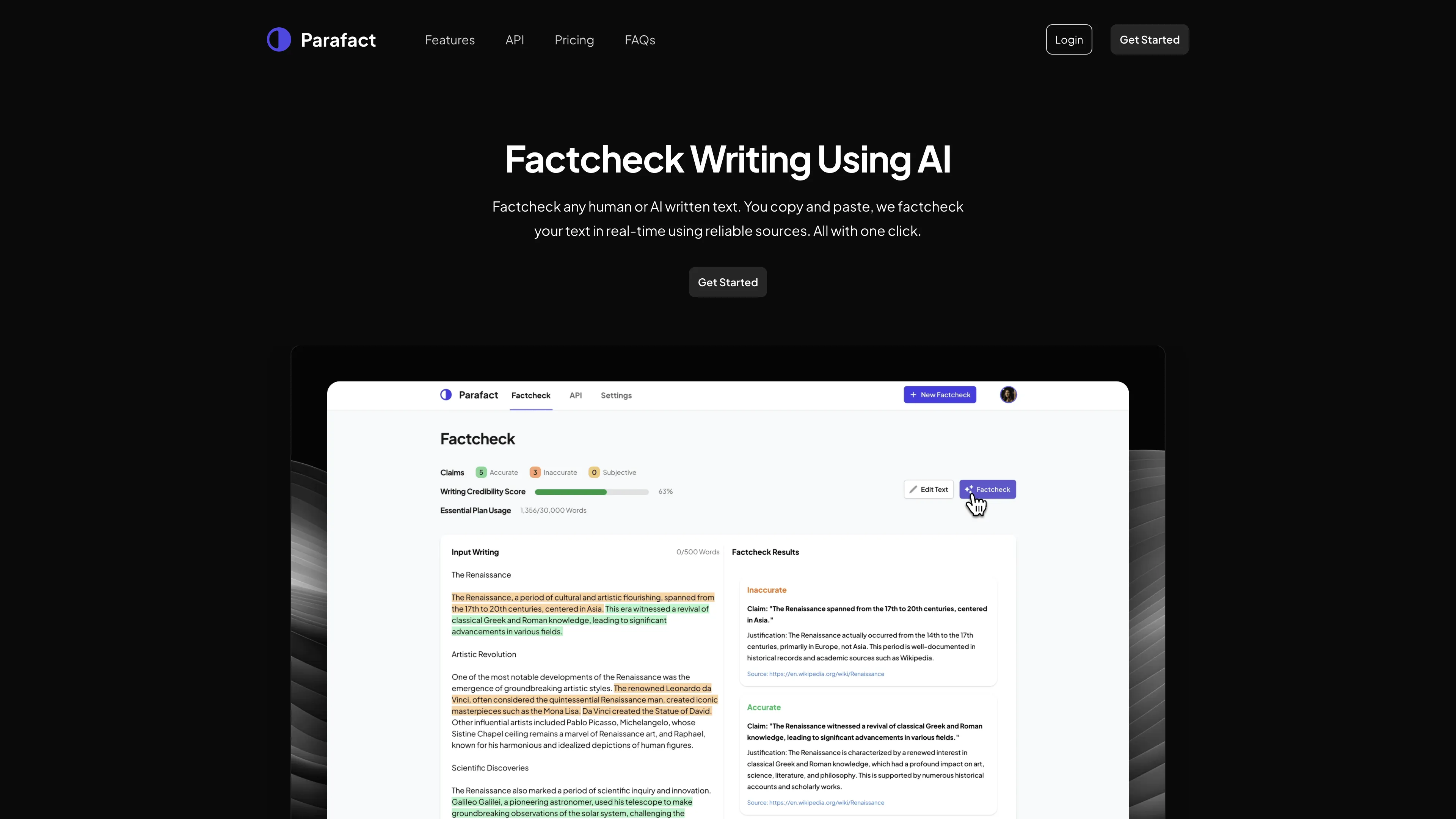Click the Login button

(1069, 39)
